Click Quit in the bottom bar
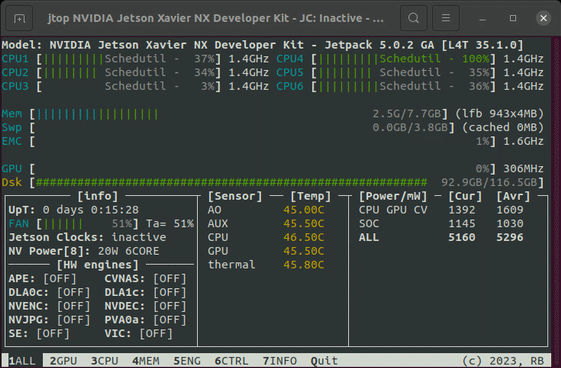 tap(324, 361)
